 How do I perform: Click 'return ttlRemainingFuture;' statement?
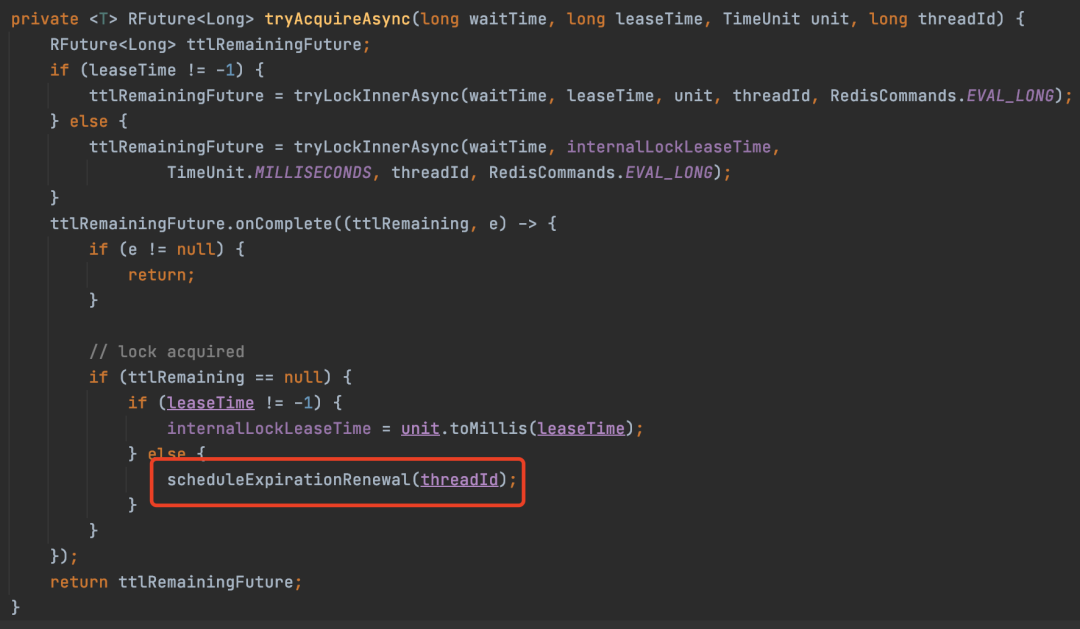coord(176,582)
